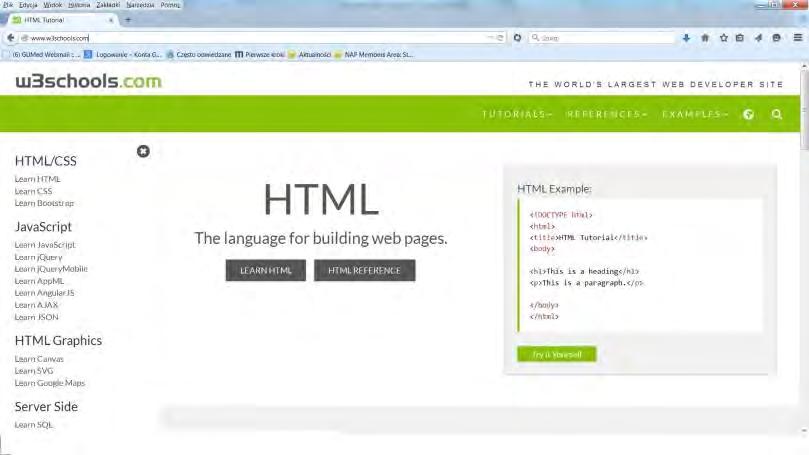Open the Pomoc menu
Screen dimensions: 809x455
pos(170,5)
